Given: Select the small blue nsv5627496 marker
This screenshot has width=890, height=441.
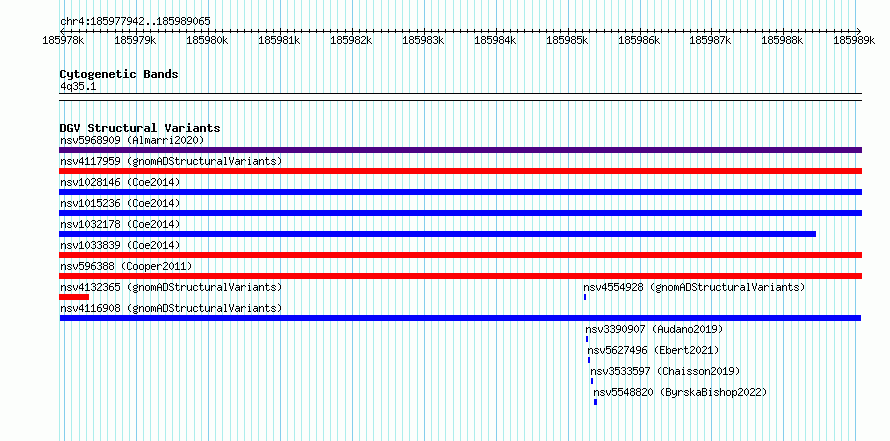Looking at the screenshot, I should pos(589,360).
